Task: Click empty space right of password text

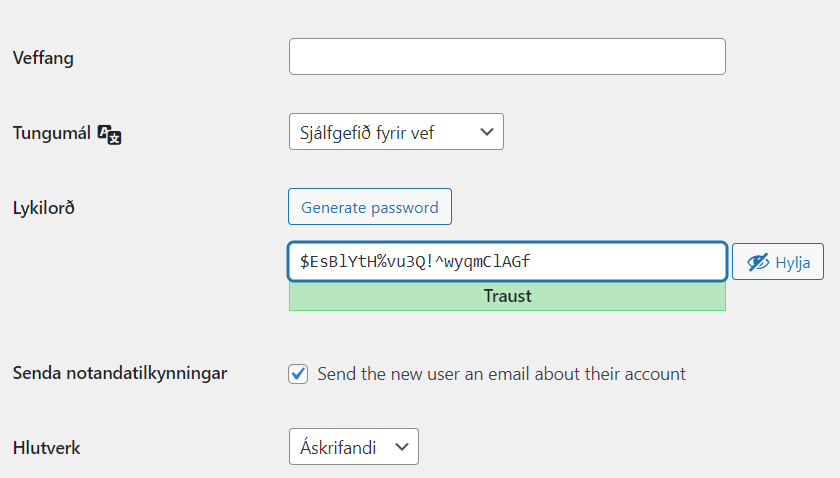Action: coord(627,262)
